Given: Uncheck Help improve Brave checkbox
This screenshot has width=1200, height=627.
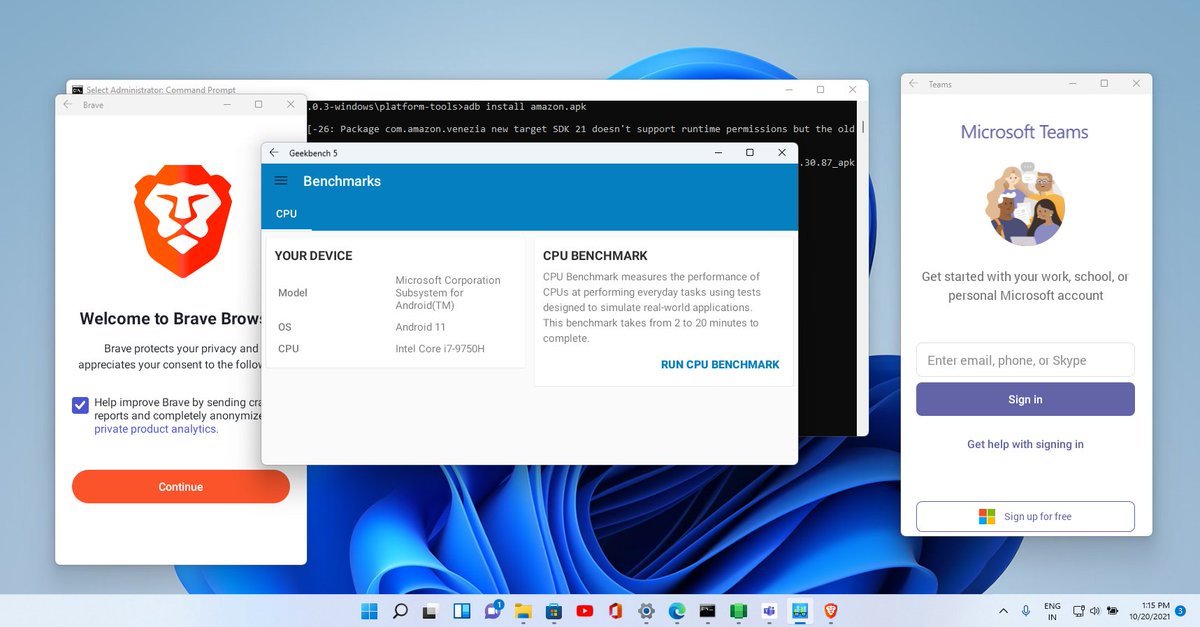Looking at the screenshot, I should click(80, 405).
